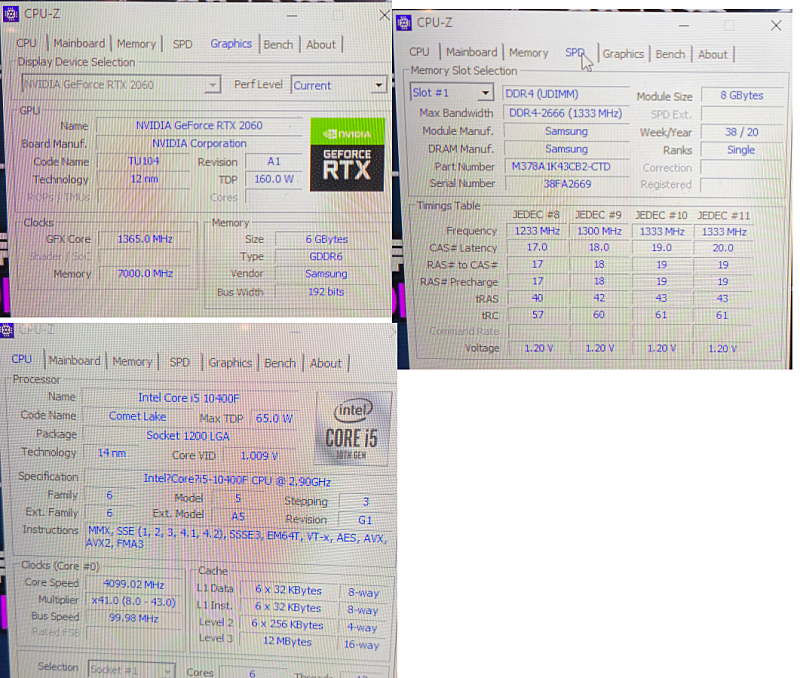Open the About tab in the Graphics window
Image resolution: width=800 pixels, height=678 pixels.
tap(320, 45)
